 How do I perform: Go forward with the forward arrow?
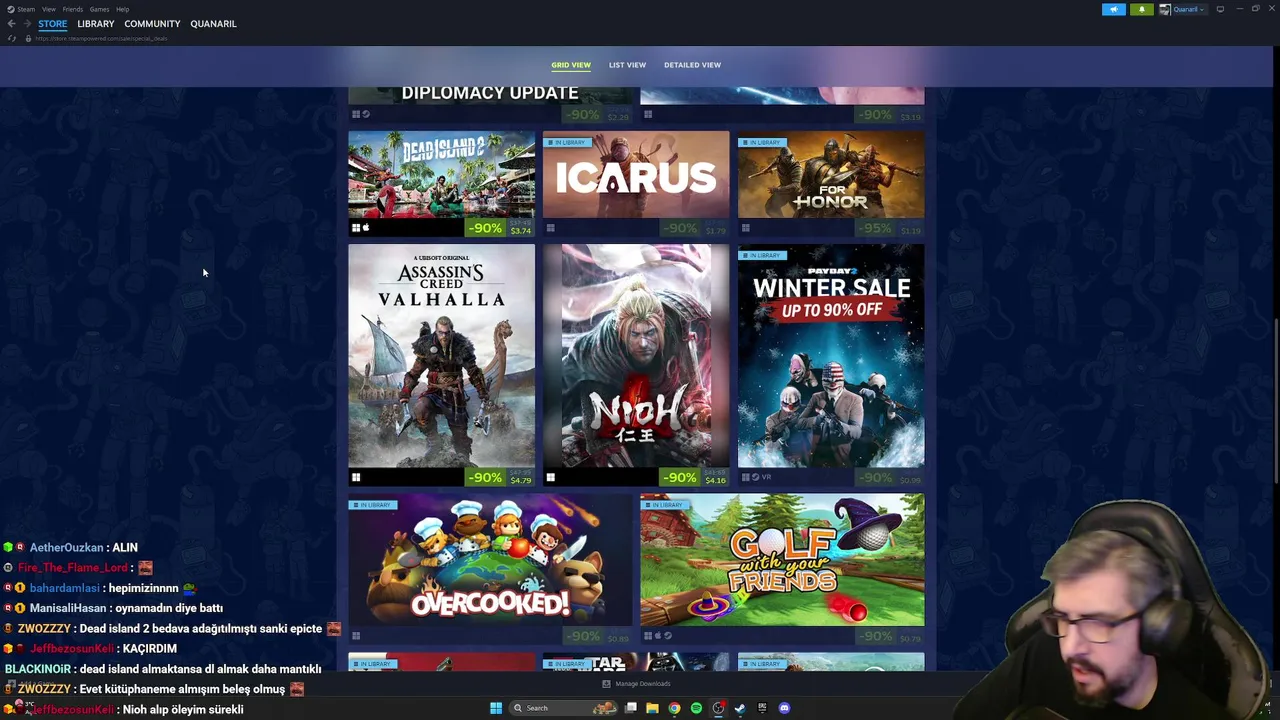click(x=26, y=24)
